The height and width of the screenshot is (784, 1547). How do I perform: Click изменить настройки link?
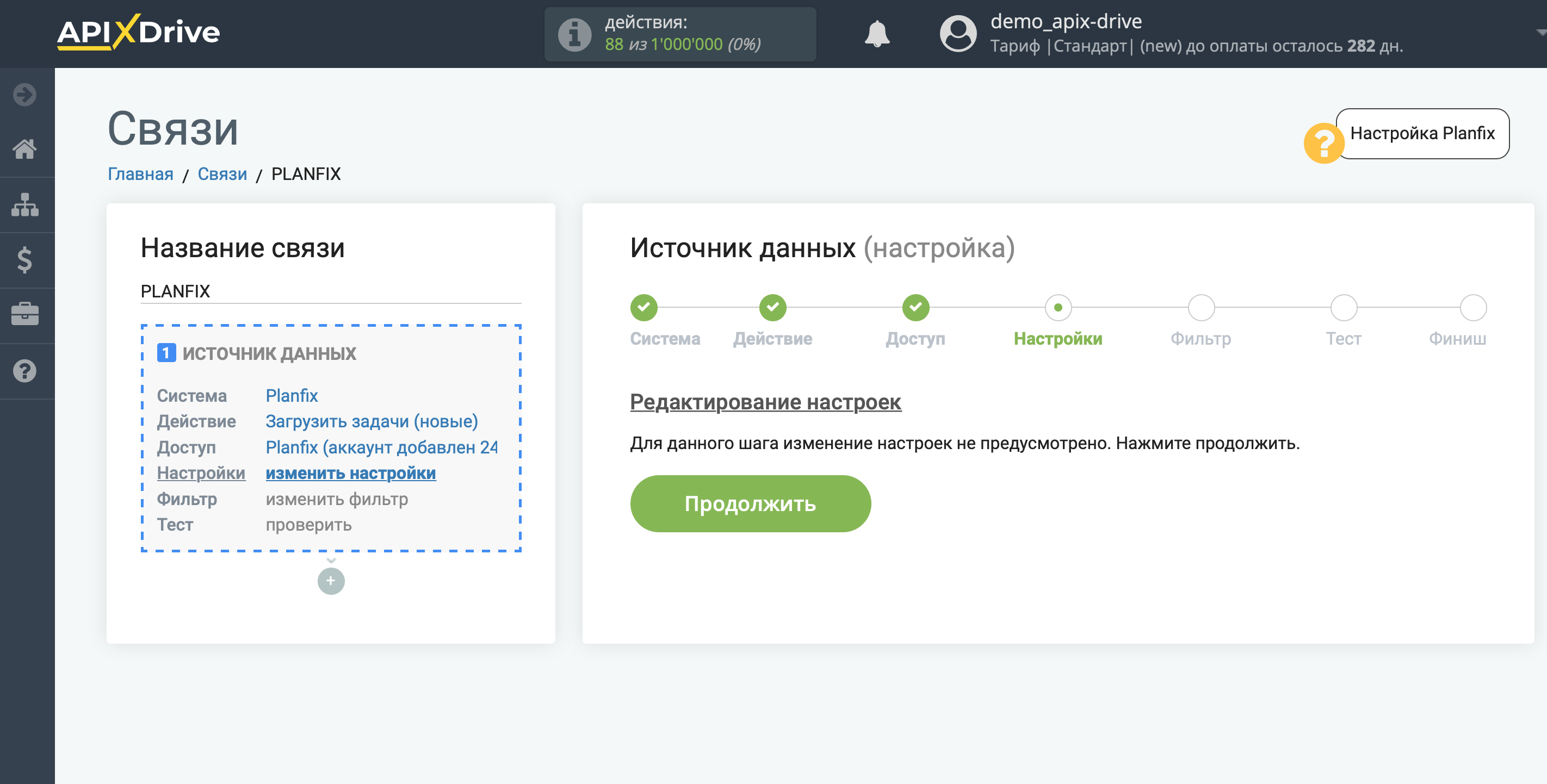(x=351, y=473)
